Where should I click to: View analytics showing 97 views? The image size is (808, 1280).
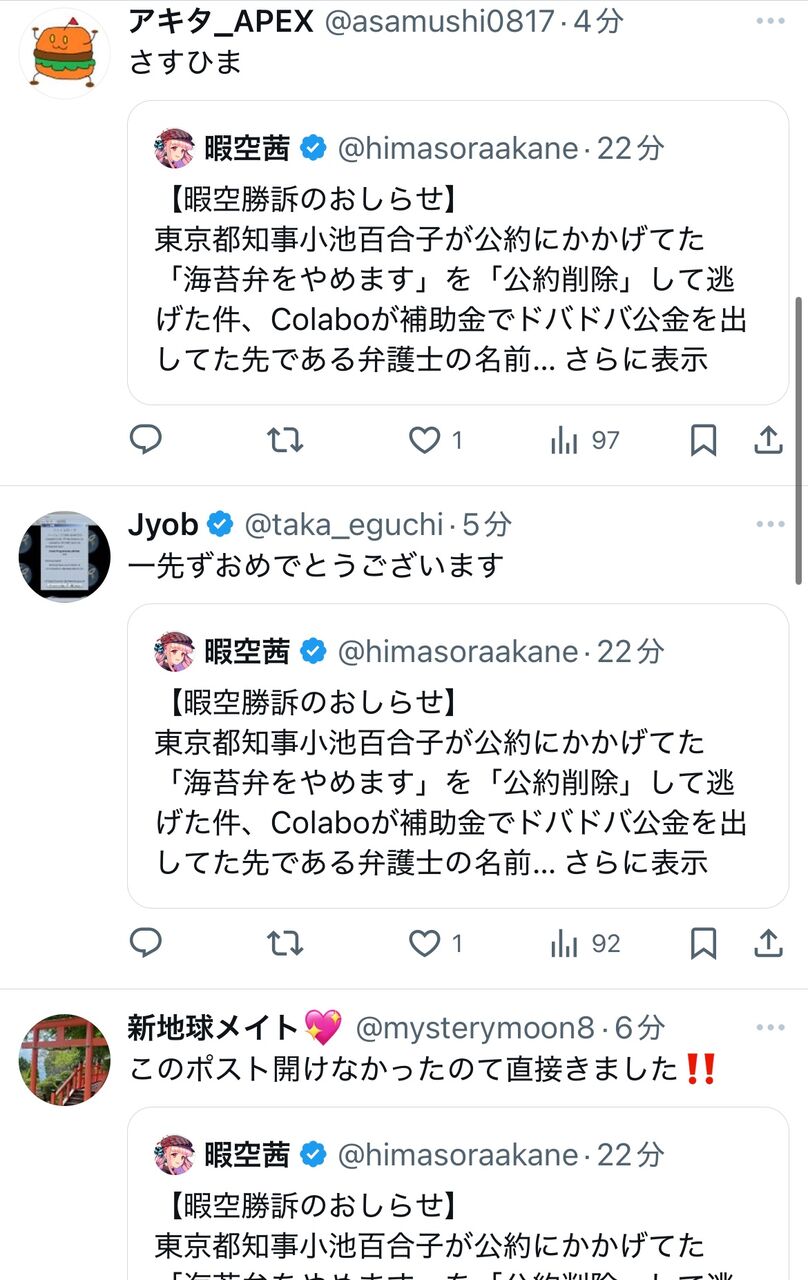coord(586,440)
